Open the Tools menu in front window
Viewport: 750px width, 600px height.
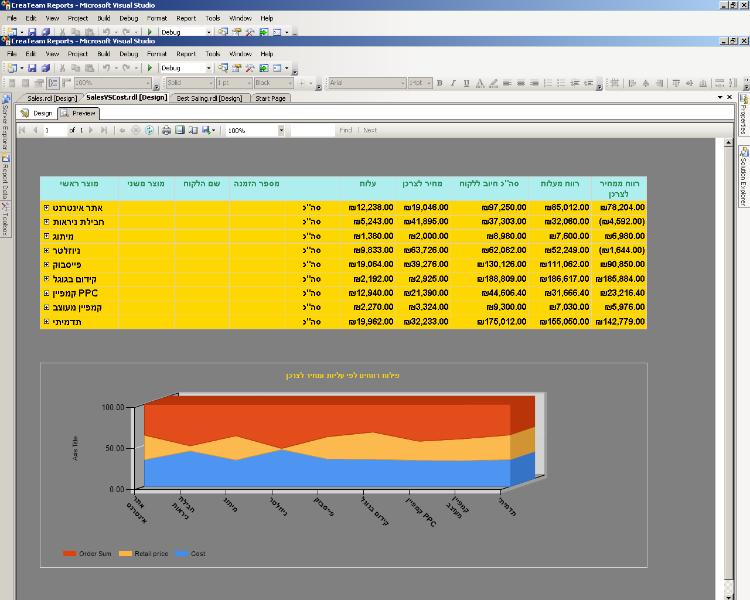pyautogui.click(x=212, y=54)
